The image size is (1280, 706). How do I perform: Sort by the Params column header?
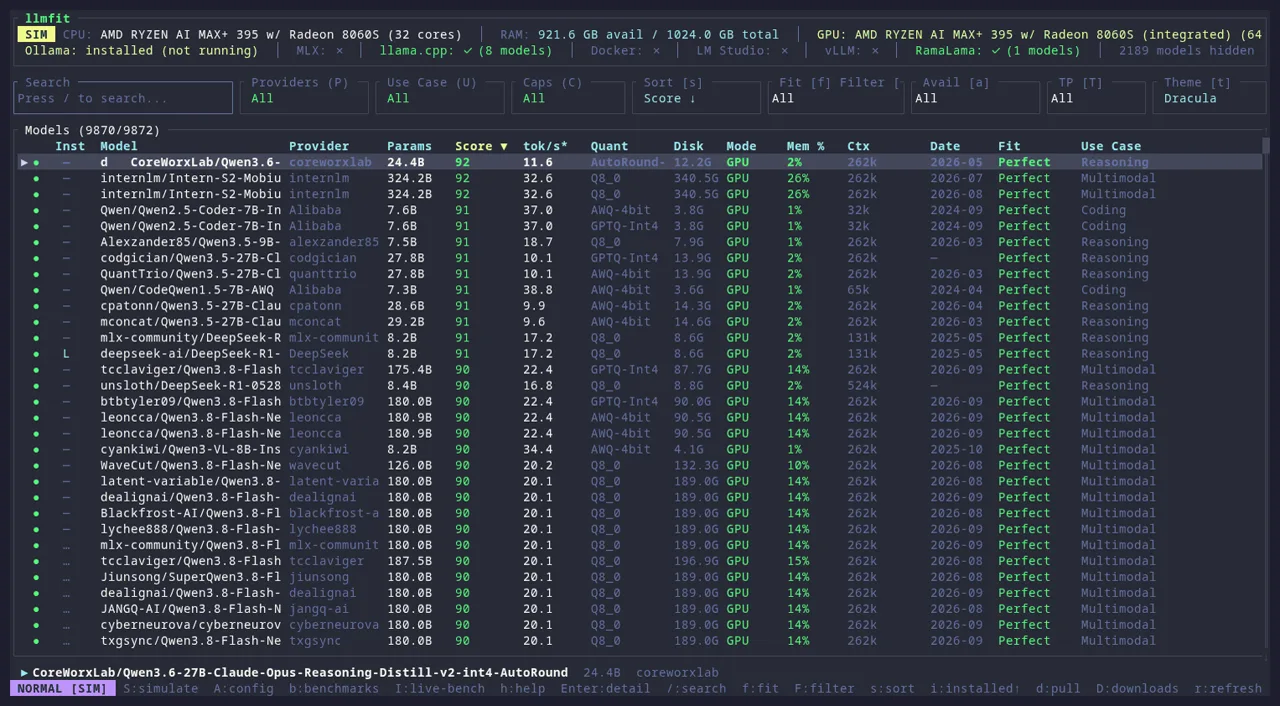409,146
